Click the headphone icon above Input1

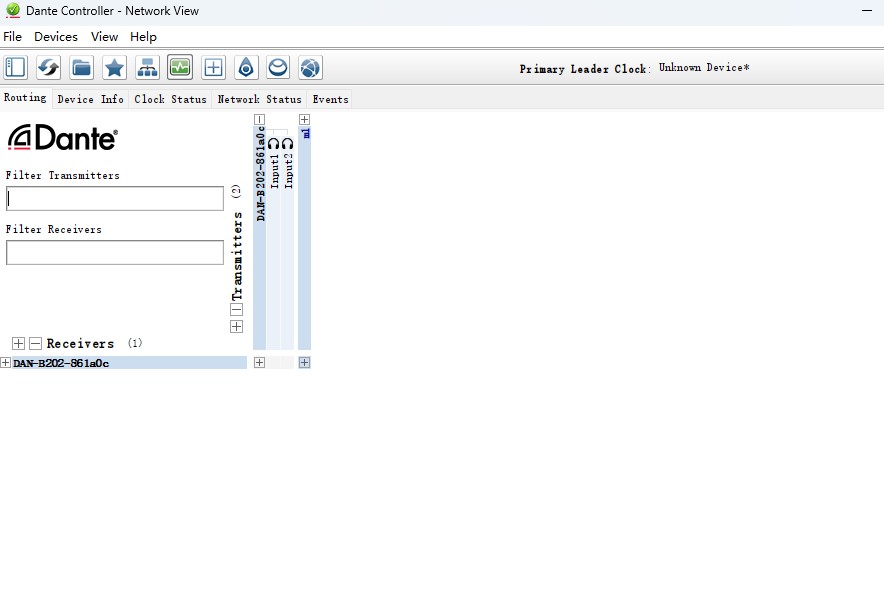(x=273, y=143)
